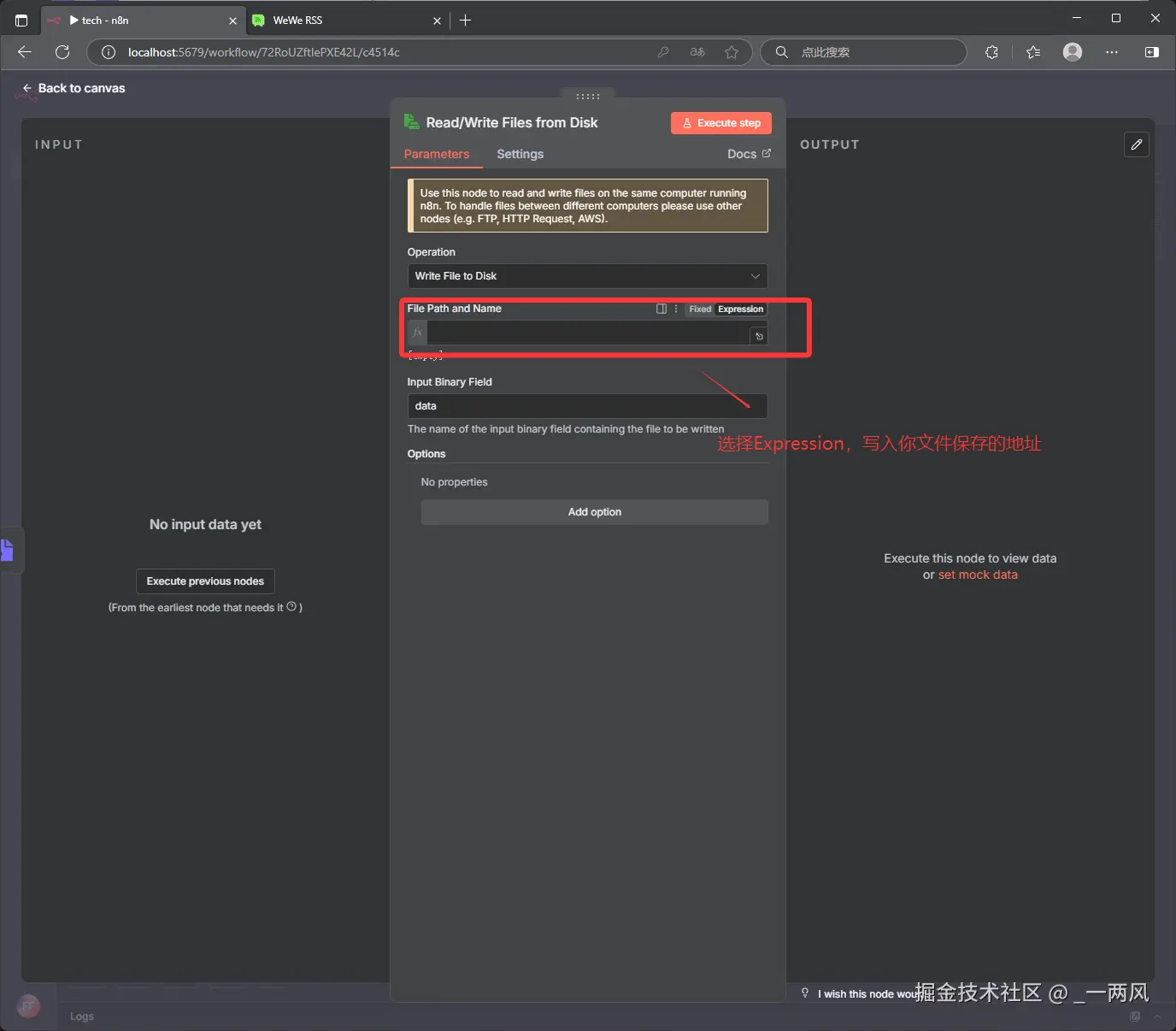Reload the current page
Viewport: 1176px width, 1031px height.
click(x=62, y=52)
